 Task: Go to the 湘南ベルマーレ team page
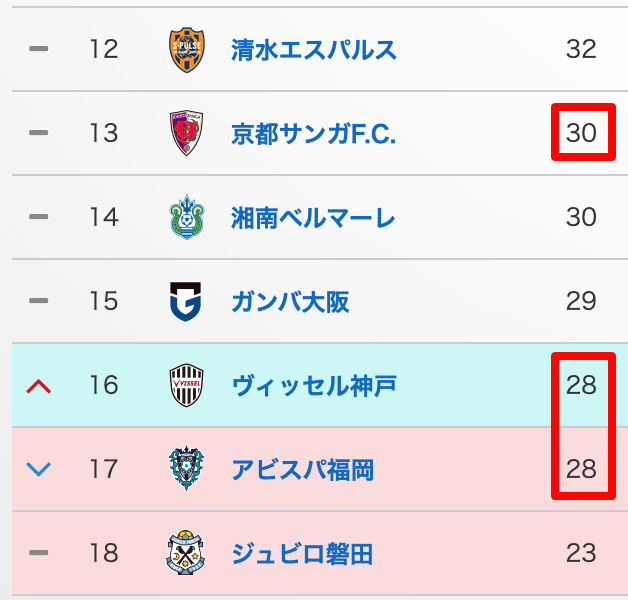pyautogui.click(x=313, y=217)
